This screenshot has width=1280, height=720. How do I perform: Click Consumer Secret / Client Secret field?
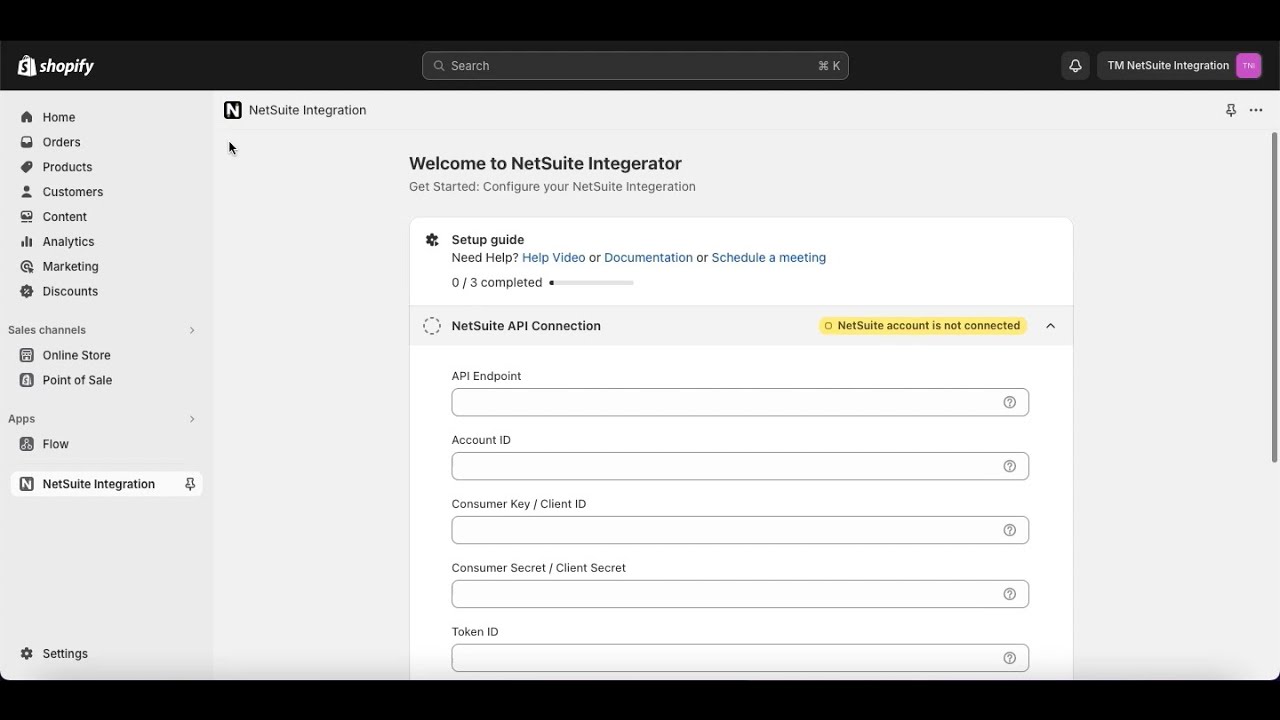pyautogui.click(x=740, y=594)
